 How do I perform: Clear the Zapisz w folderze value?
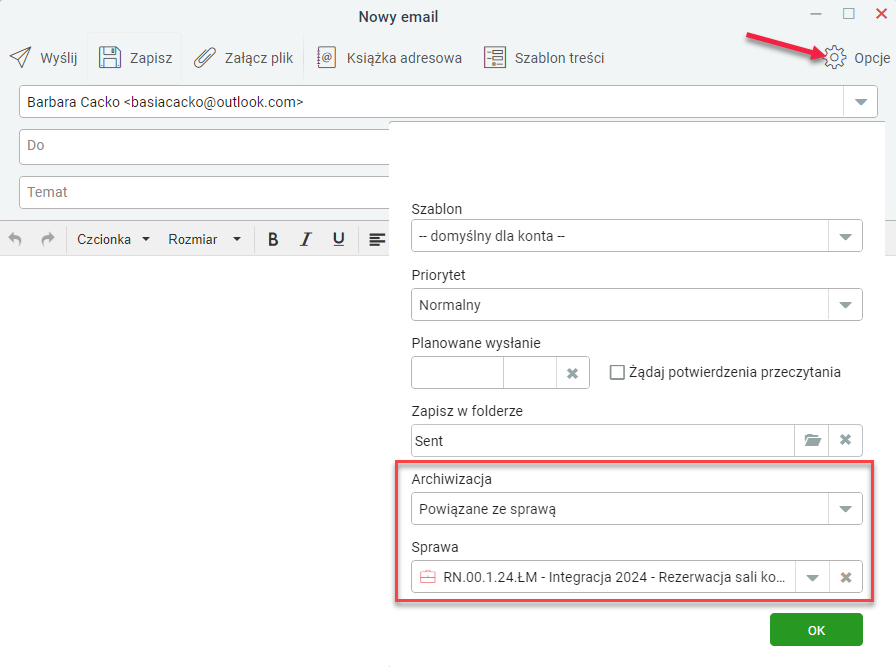[846, 440]
